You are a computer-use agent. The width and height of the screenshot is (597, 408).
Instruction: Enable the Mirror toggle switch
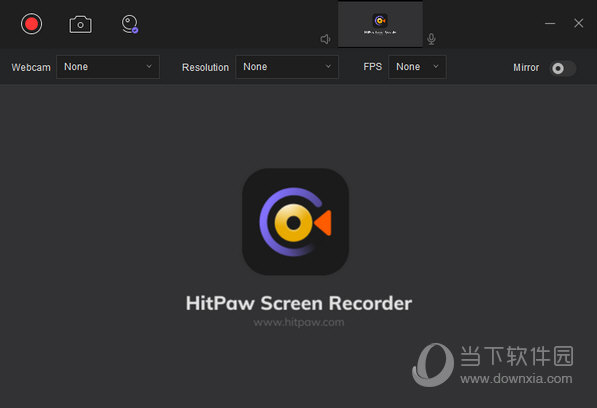click(563, 69)
